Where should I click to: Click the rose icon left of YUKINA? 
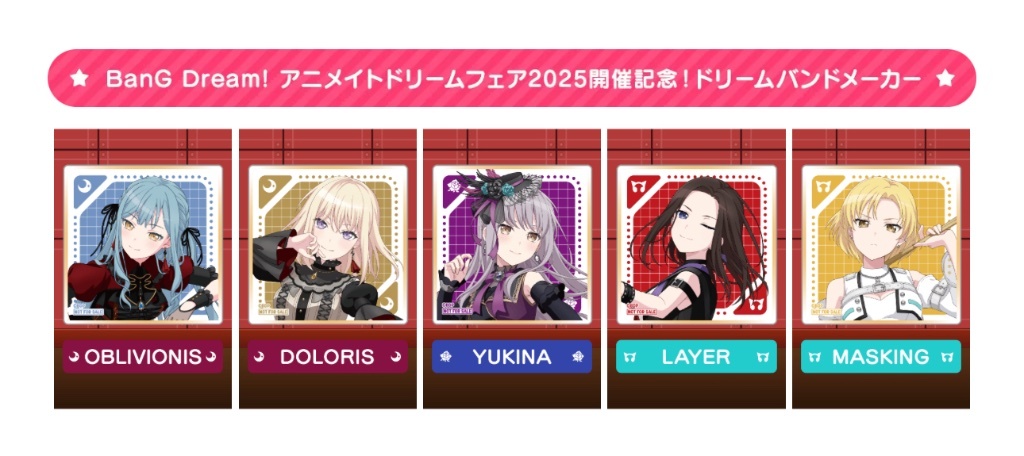click(x=447, y=357)
